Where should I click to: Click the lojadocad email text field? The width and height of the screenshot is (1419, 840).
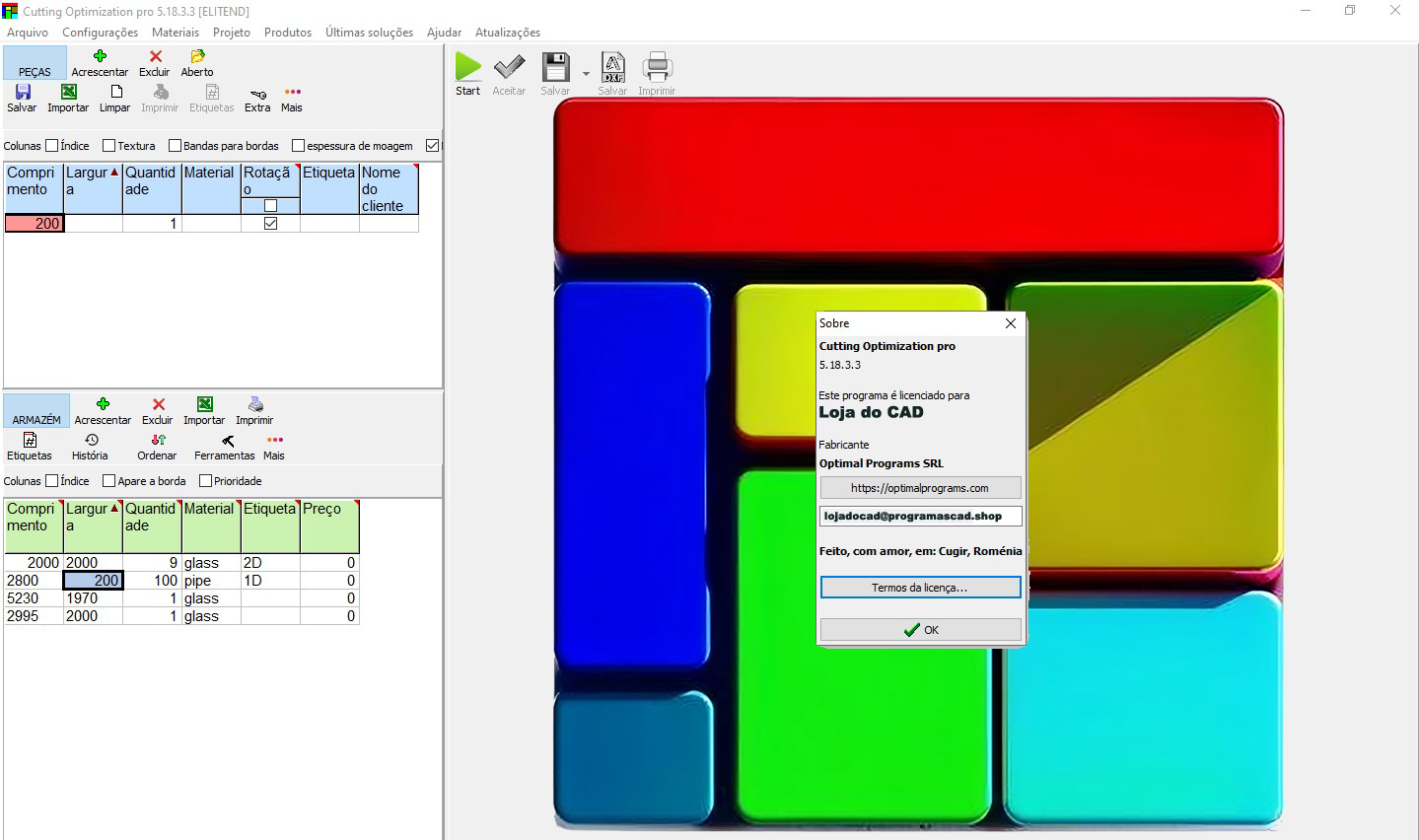click(x=920, y=516)
